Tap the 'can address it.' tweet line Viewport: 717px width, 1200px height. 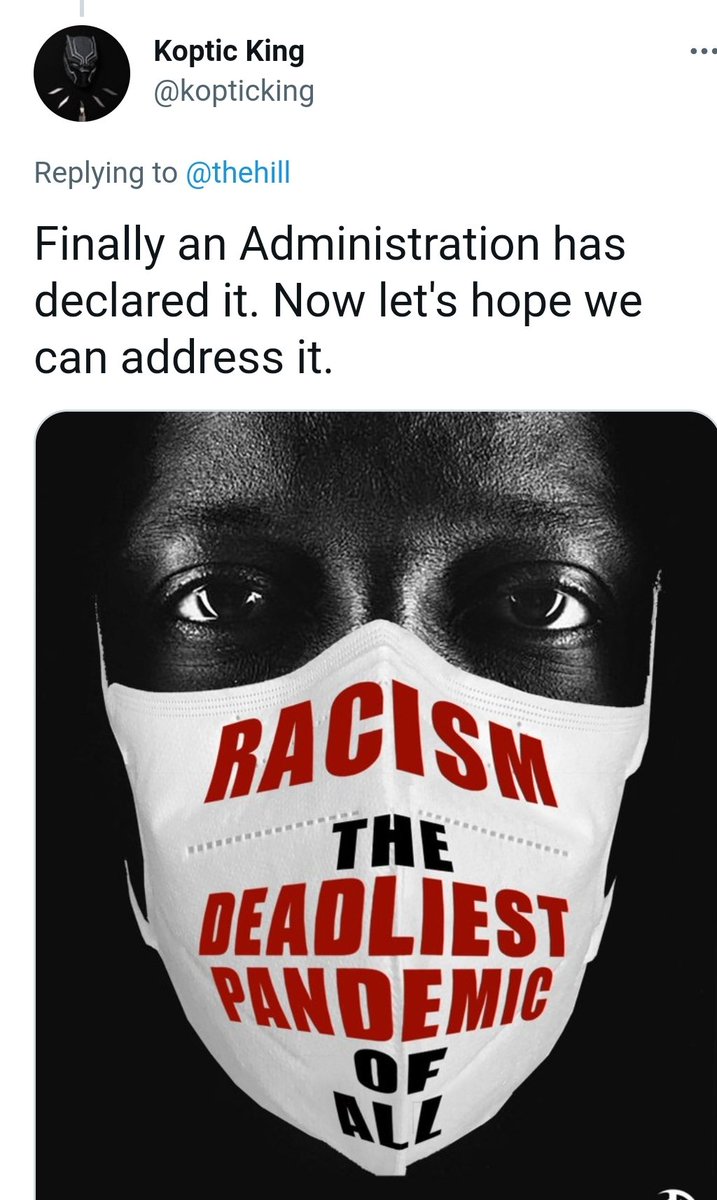[183, 357]
